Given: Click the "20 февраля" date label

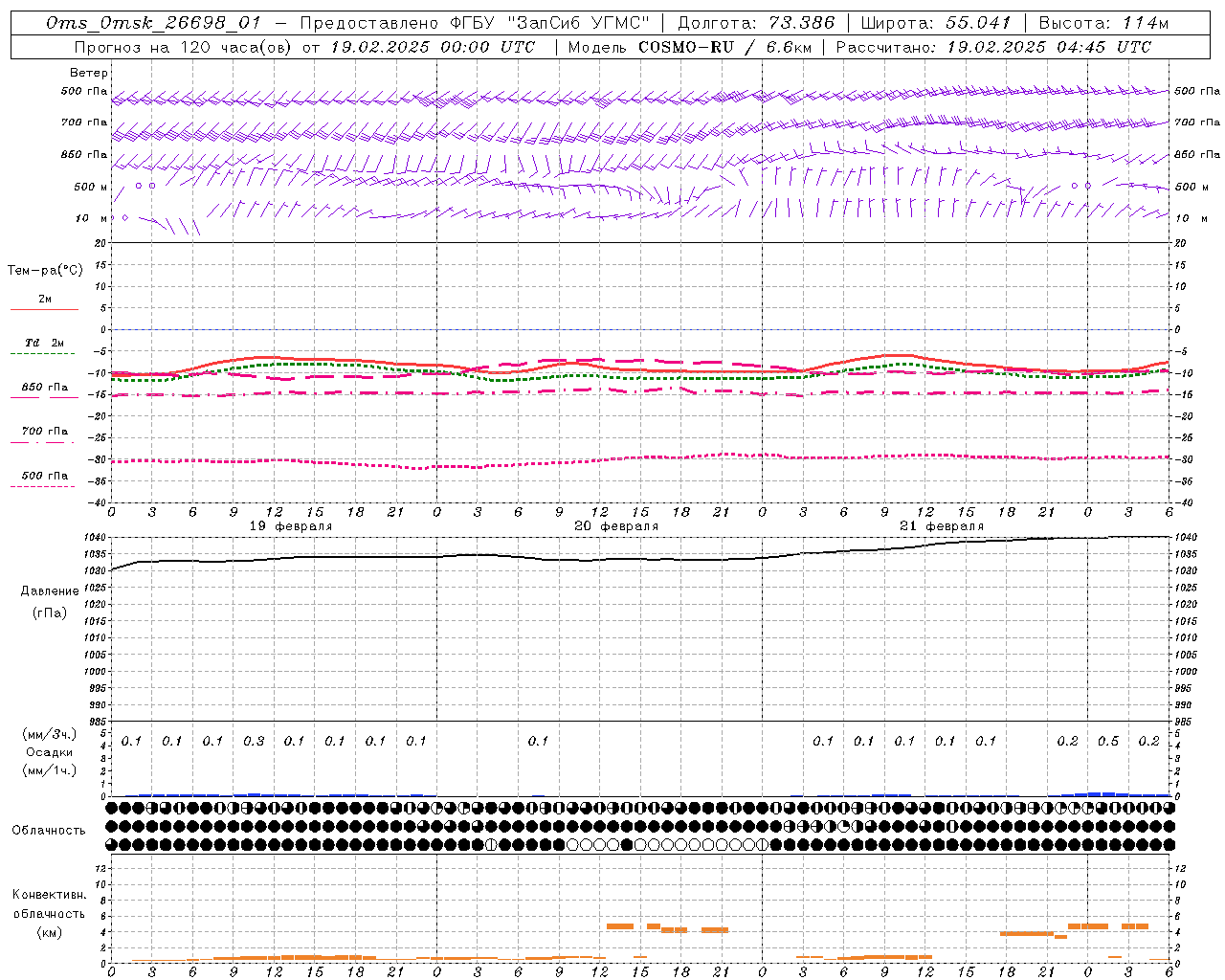Looking at the screenshot, I should pyautogui.click(x=616, y=526).
